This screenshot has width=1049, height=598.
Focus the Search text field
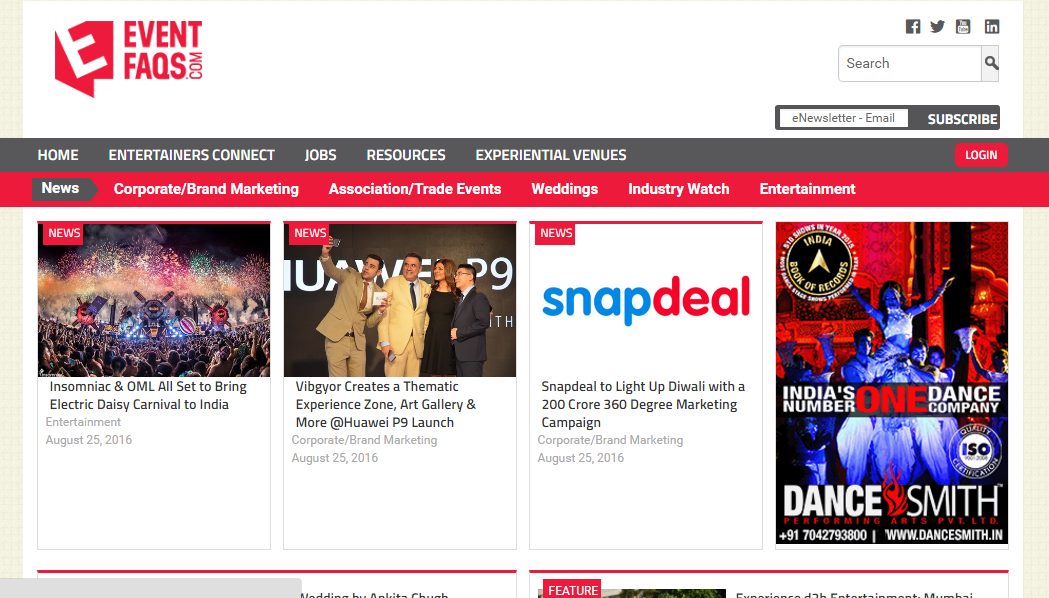[909, 64]
